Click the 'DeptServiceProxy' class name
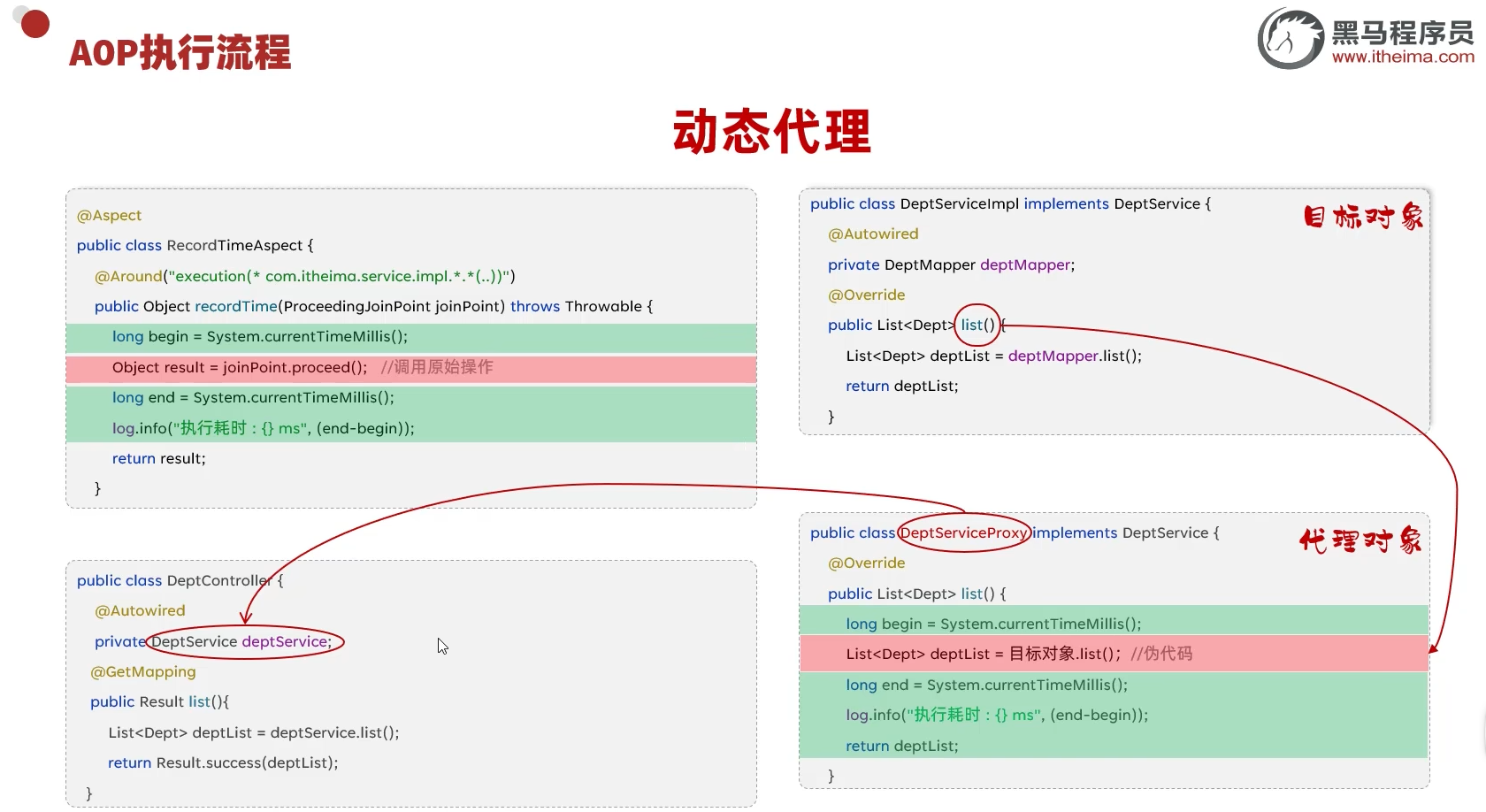The image size is (1486, 812). click(964, 532)
